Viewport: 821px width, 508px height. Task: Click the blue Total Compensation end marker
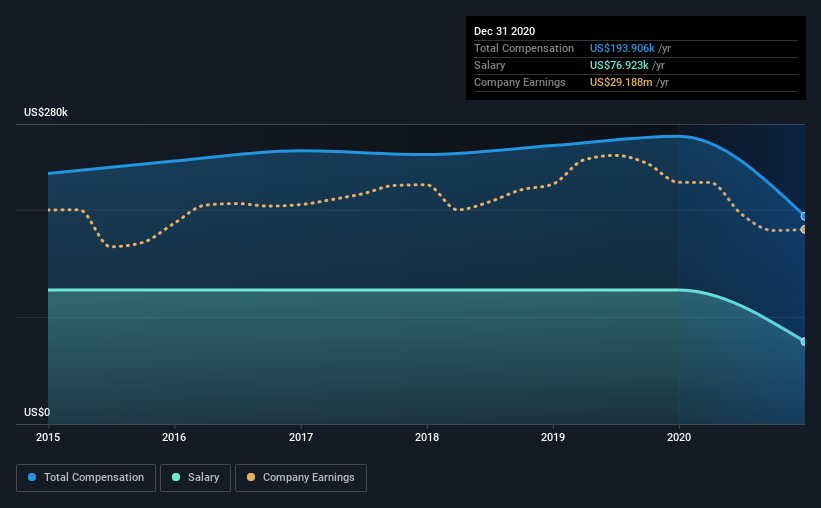click(803, 216)
